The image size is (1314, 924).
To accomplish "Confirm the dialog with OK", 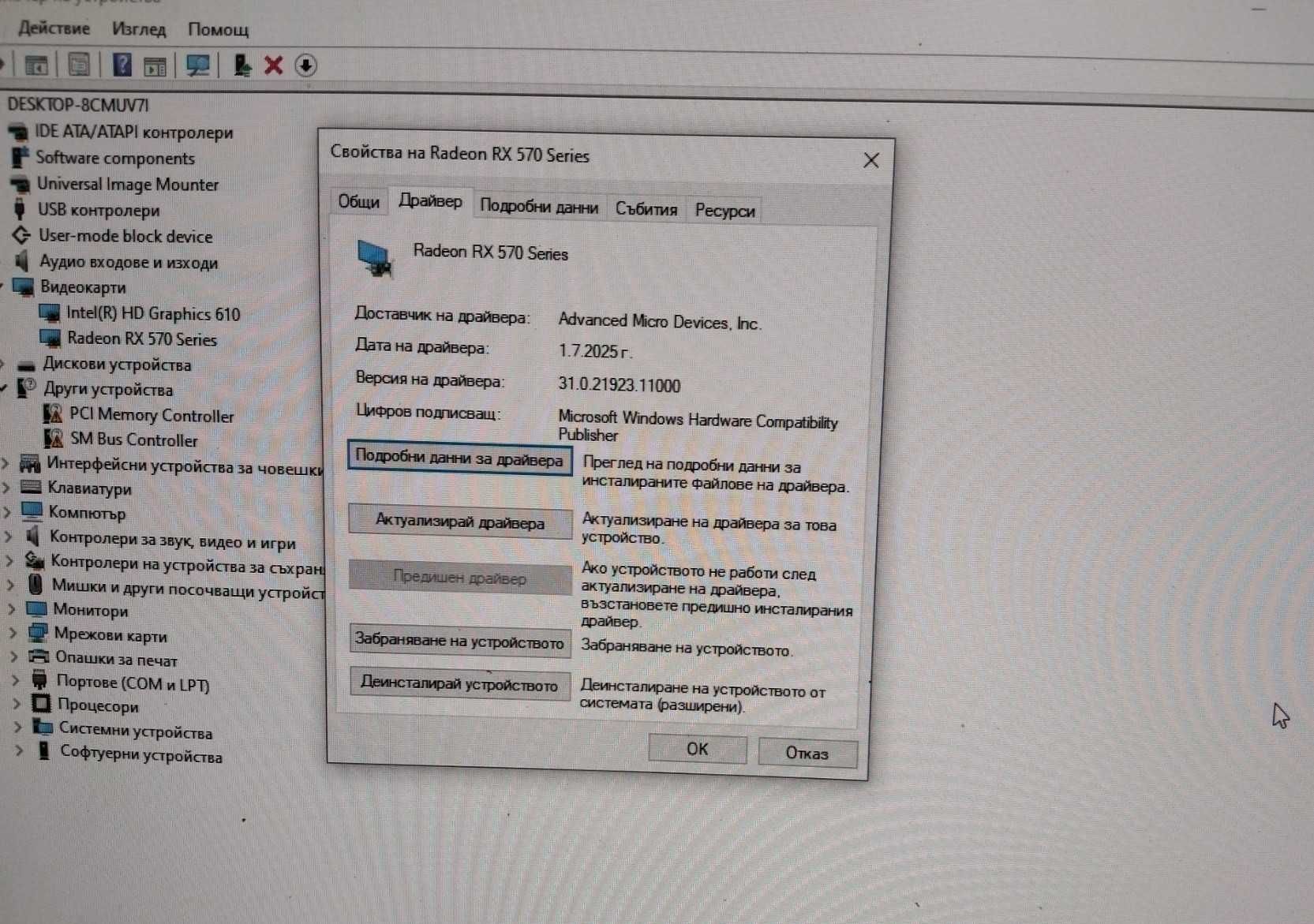I will 698,749.
